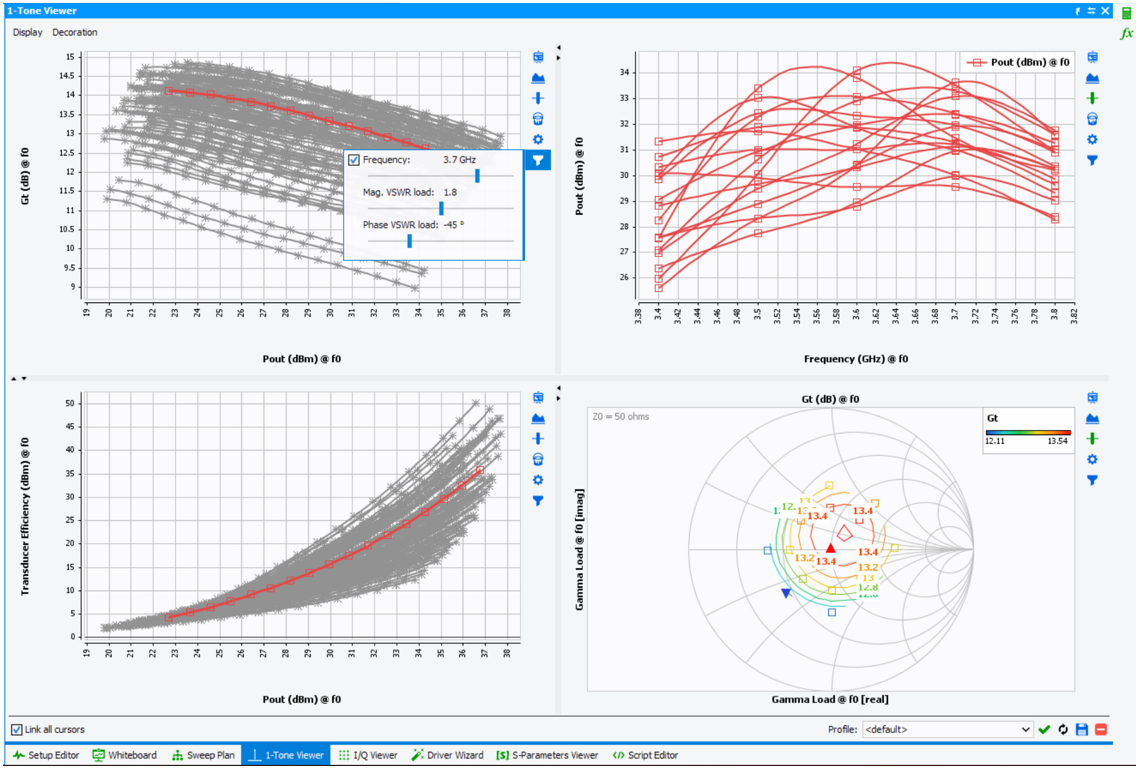1136x769 pixels.
Task: Open the fx formula editor icon
Action: pos(1127,33)
